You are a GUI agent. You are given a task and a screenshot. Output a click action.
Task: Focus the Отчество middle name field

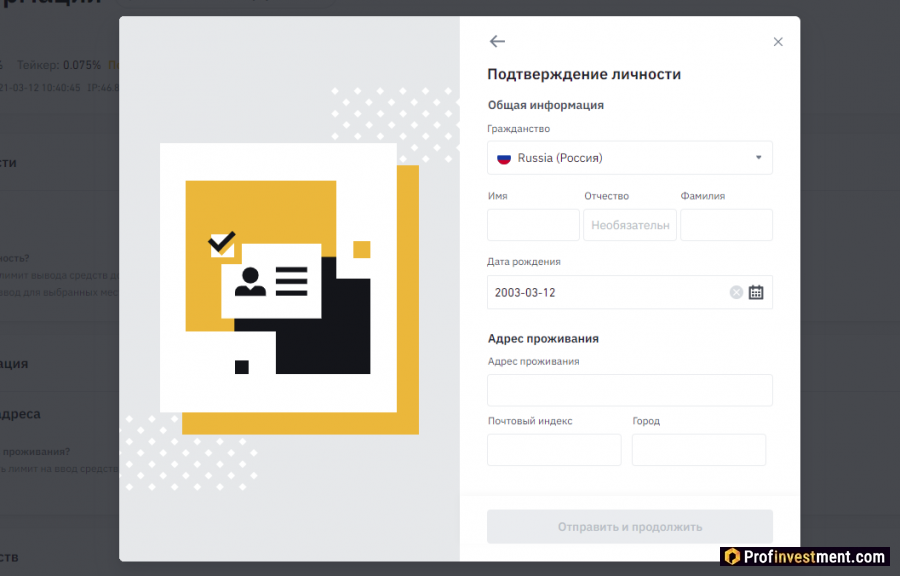[630, 225]
